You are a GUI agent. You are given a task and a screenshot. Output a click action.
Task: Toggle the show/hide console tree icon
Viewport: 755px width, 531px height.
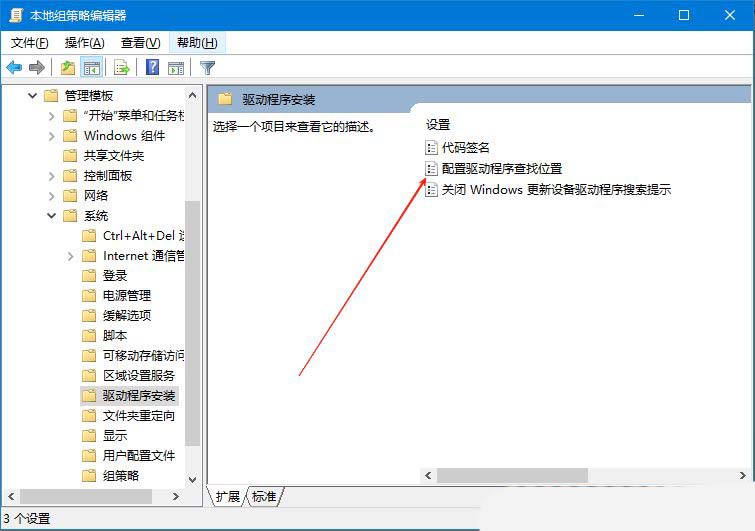pos(91,68)
